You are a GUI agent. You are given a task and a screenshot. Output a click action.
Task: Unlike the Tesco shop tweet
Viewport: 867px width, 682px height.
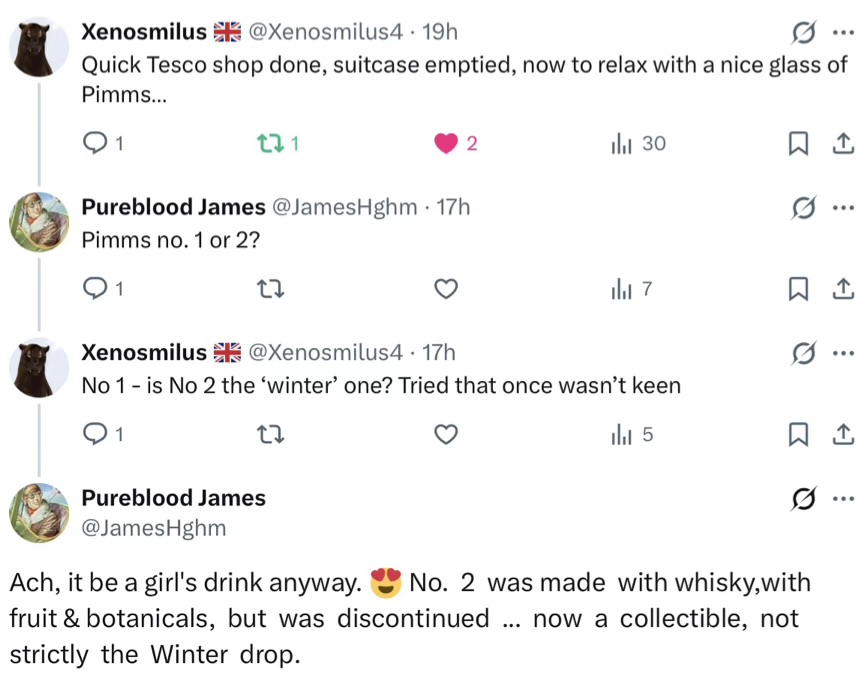pyautogui.click(x=446, y=144)
